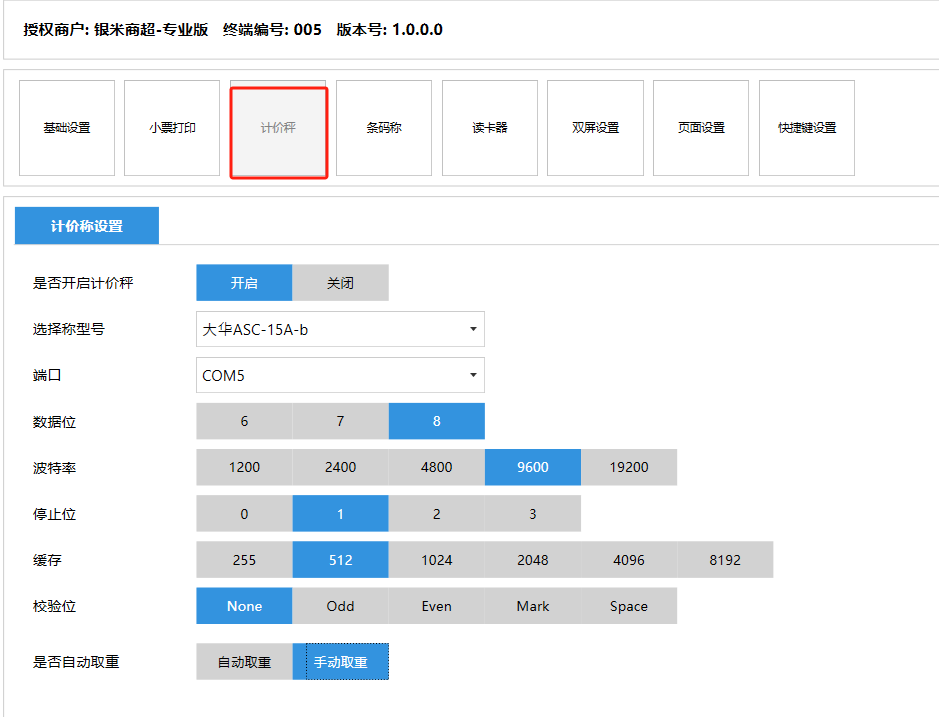939x717 pixels.
Task: Disable the pricing scale with 关闭
Action: click(340, 283)
